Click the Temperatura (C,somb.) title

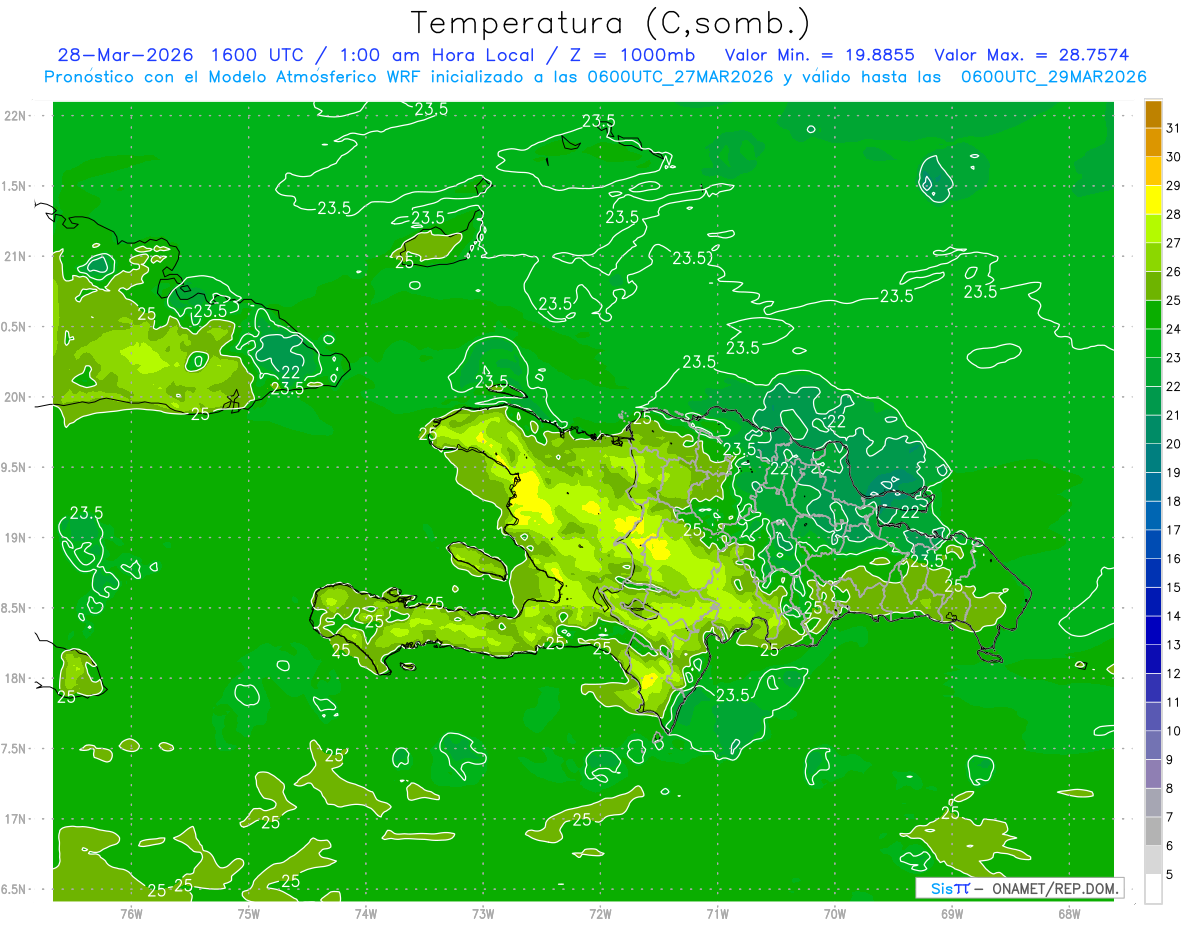pyautogui.click(x=611, y=22)
